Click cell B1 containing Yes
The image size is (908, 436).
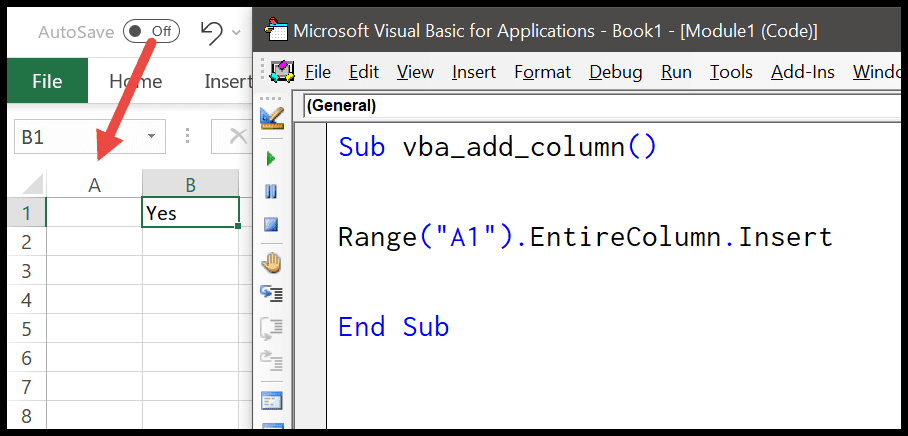[191, 213]
